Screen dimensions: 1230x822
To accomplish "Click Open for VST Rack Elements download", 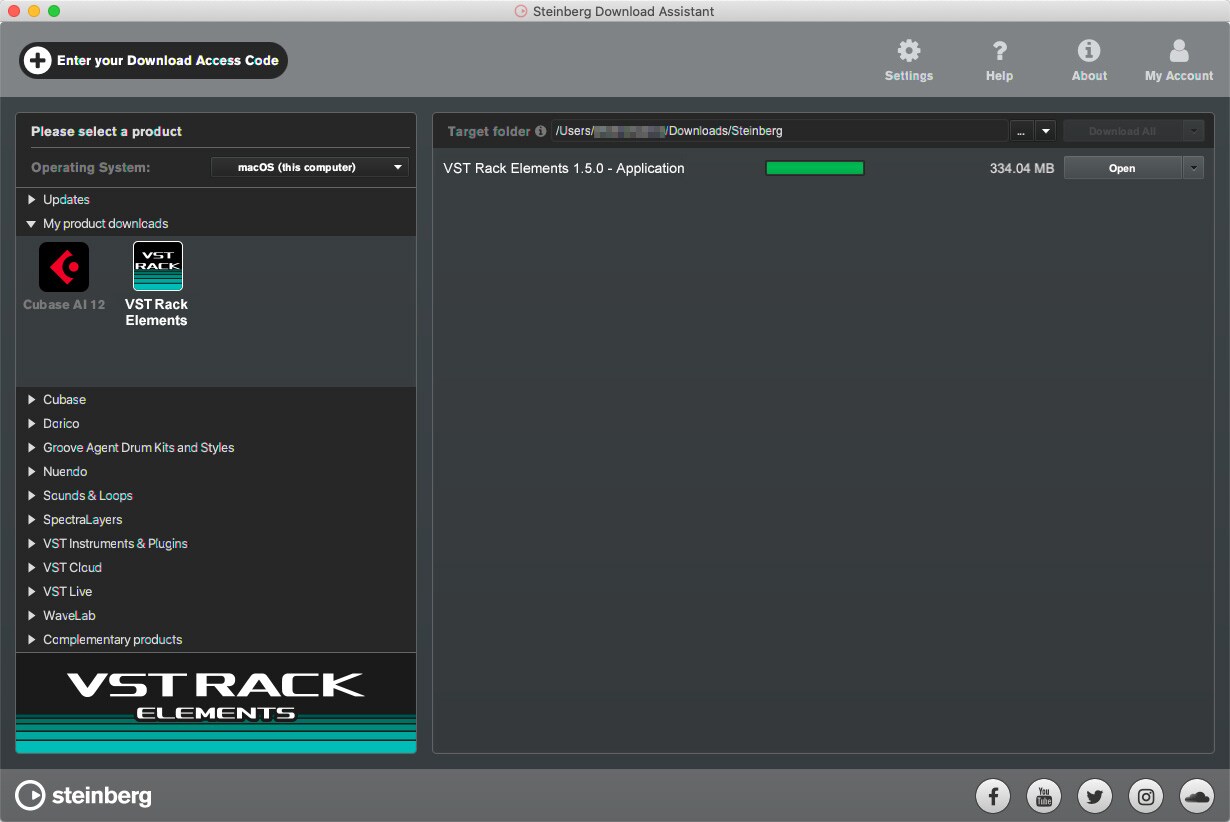I will click(x=1122, y=169).
